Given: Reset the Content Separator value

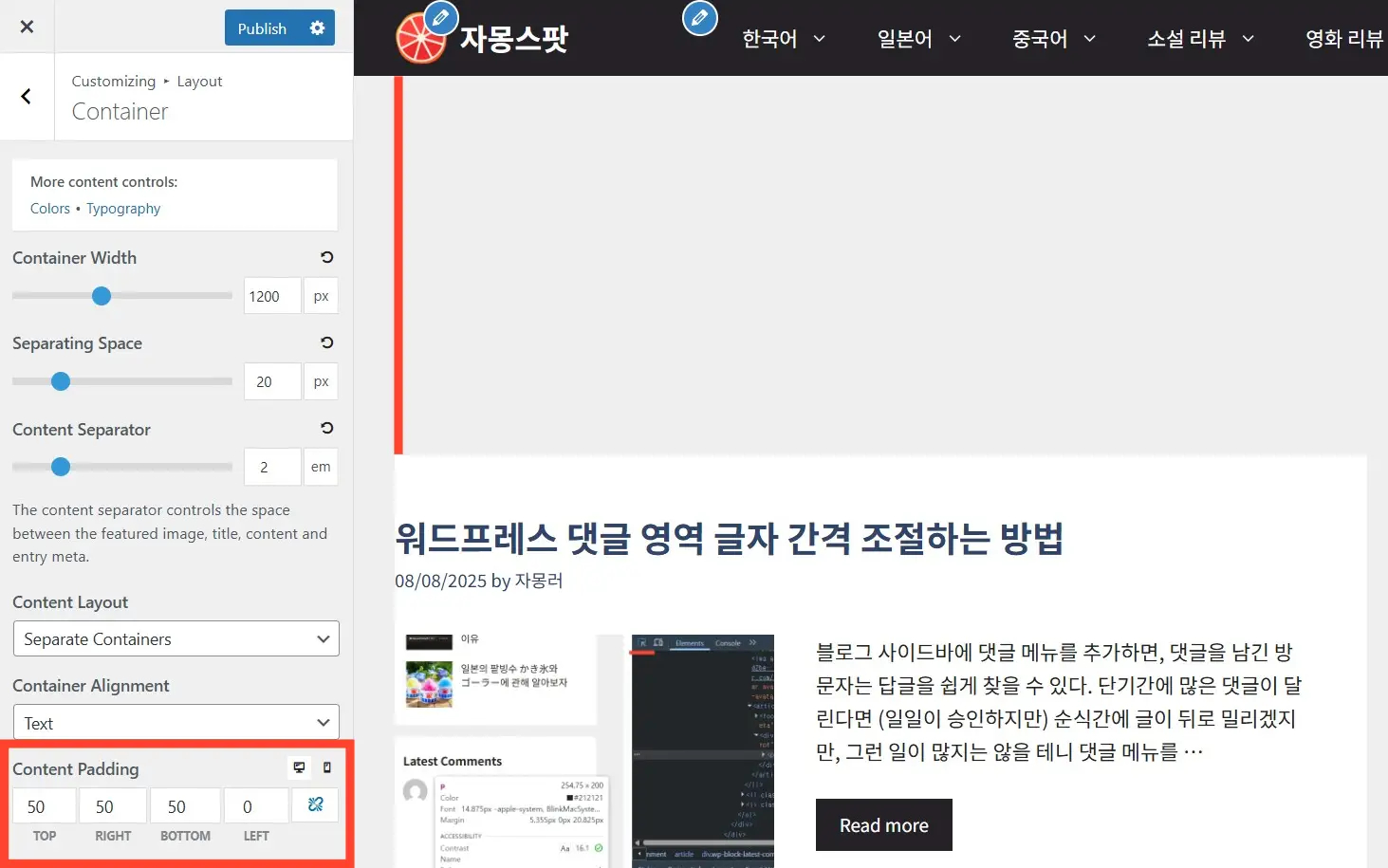Looking at the screenshot, I should pyautogui.click(x=326, y=428).
